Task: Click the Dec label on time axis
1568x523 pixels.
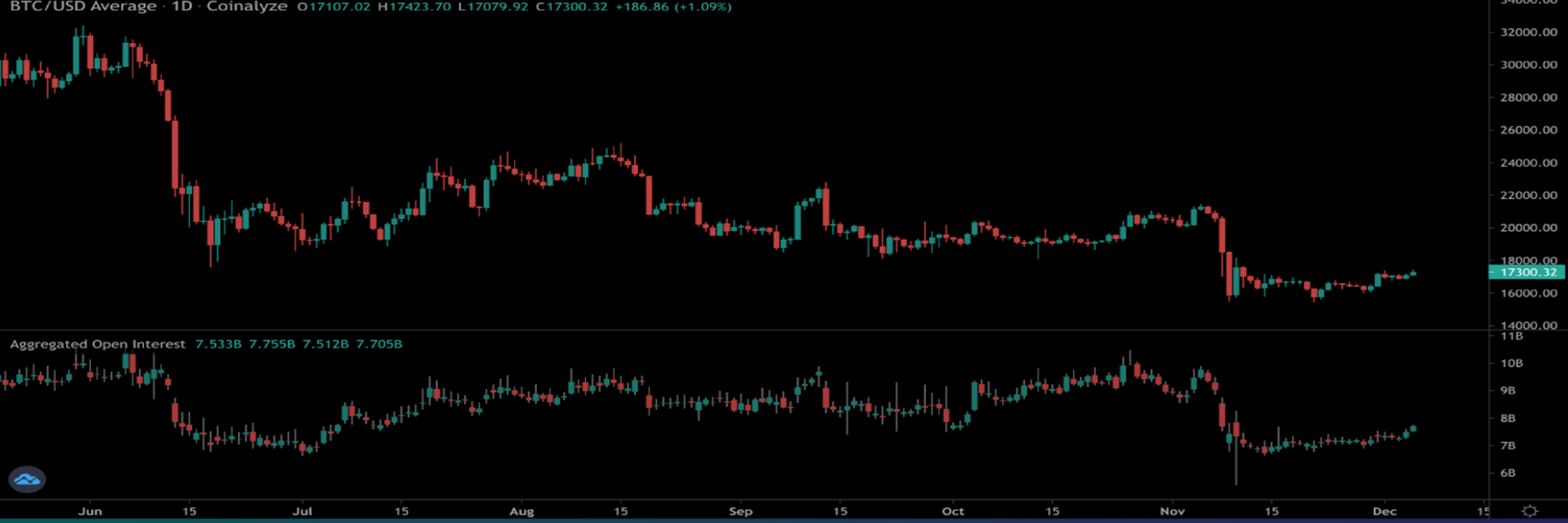Action: (1384, 512)
